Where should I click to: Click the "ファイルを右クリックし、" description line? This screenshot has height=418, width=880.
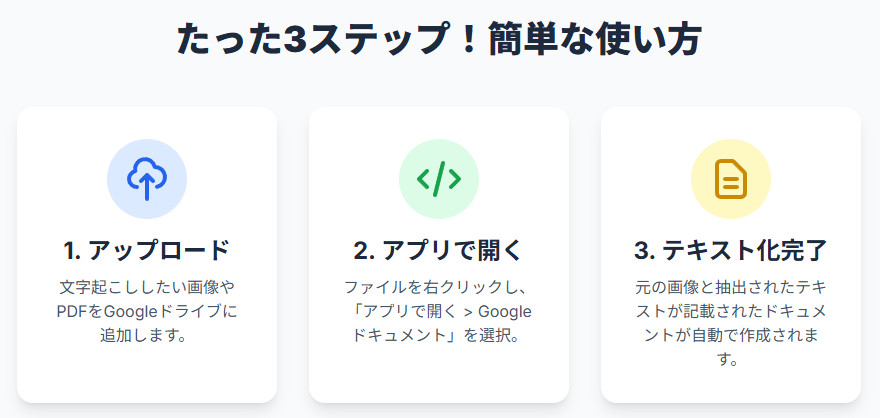pyautogui.click(x=439, y=287)
